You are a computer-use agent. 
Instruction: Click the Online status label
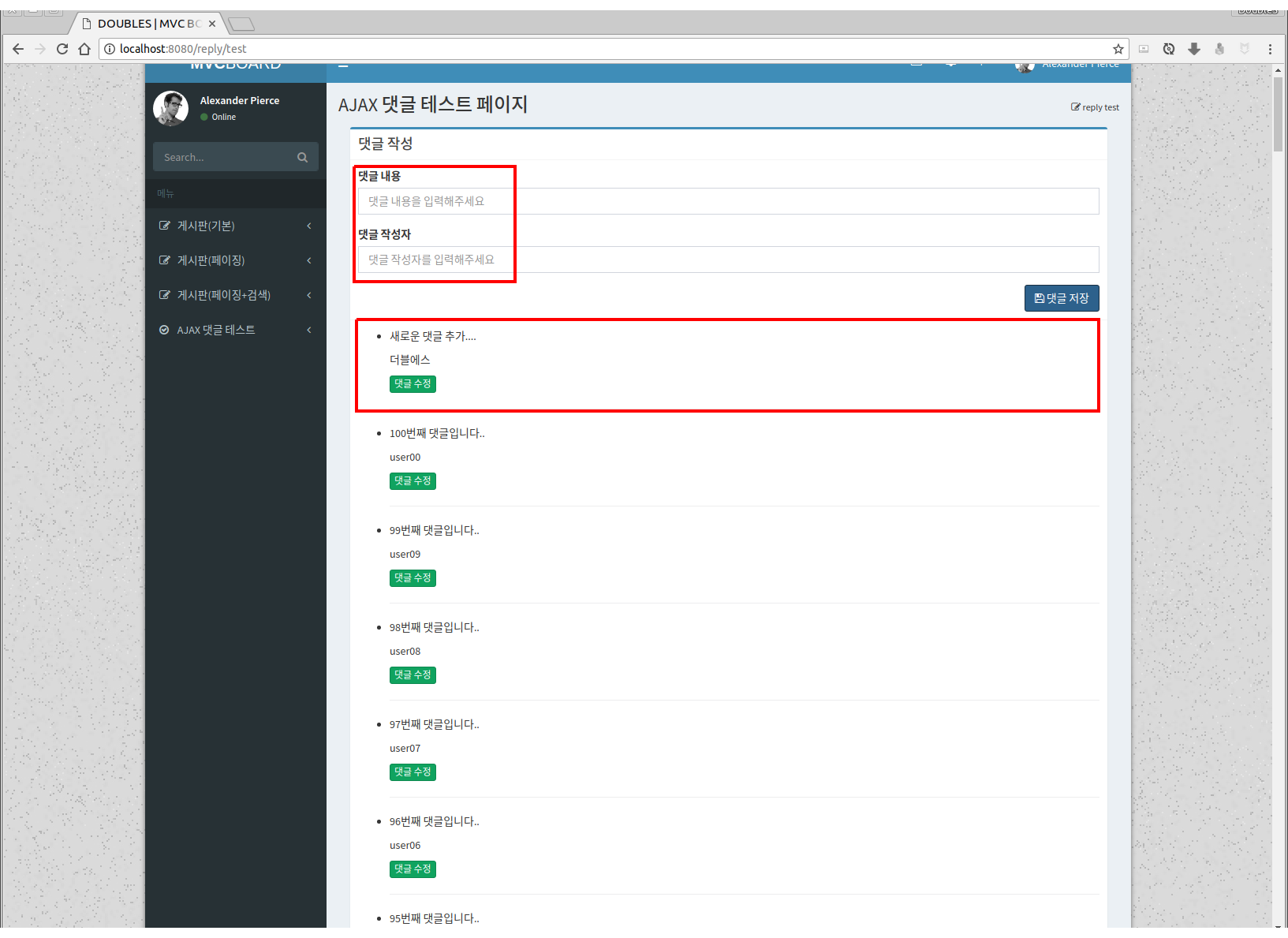(224, 117)
